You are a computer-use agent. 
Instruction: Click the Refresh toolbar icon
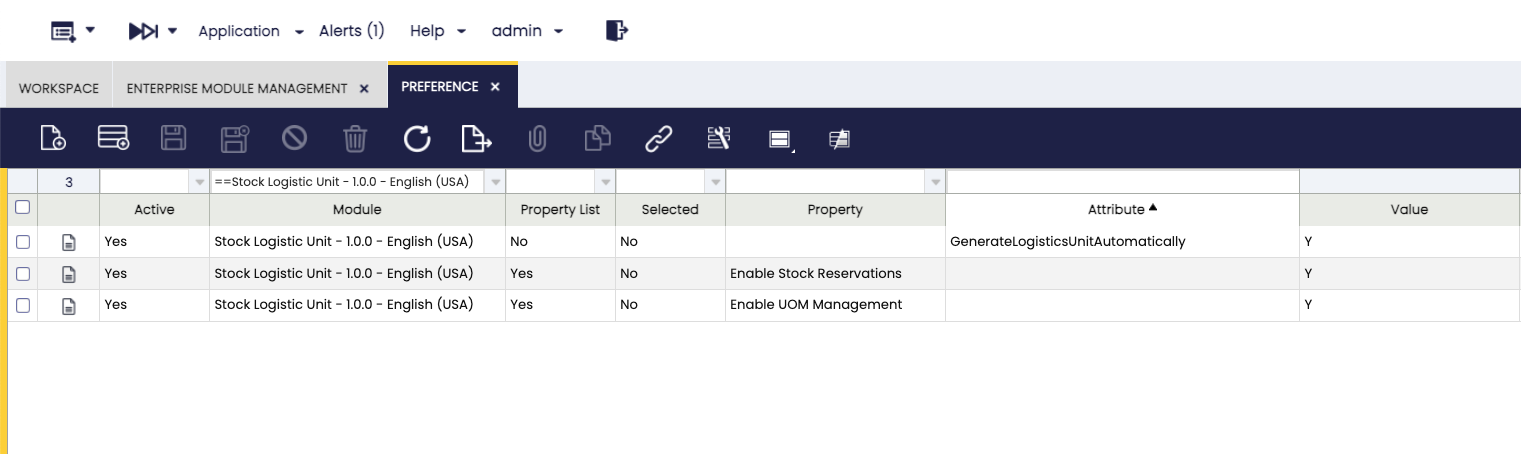click(417, 139)
